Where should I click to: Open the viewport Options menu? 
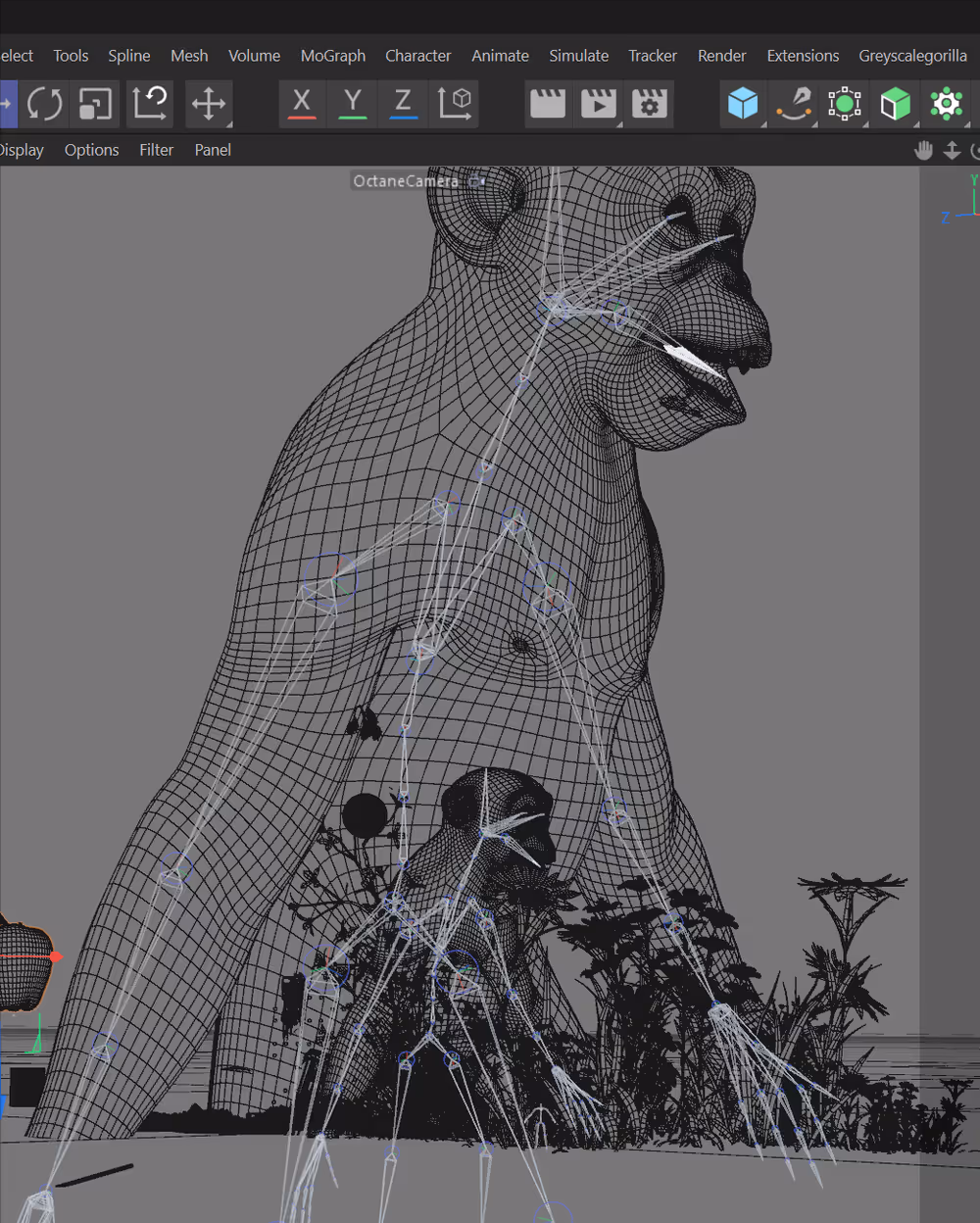tap(91, 150)
